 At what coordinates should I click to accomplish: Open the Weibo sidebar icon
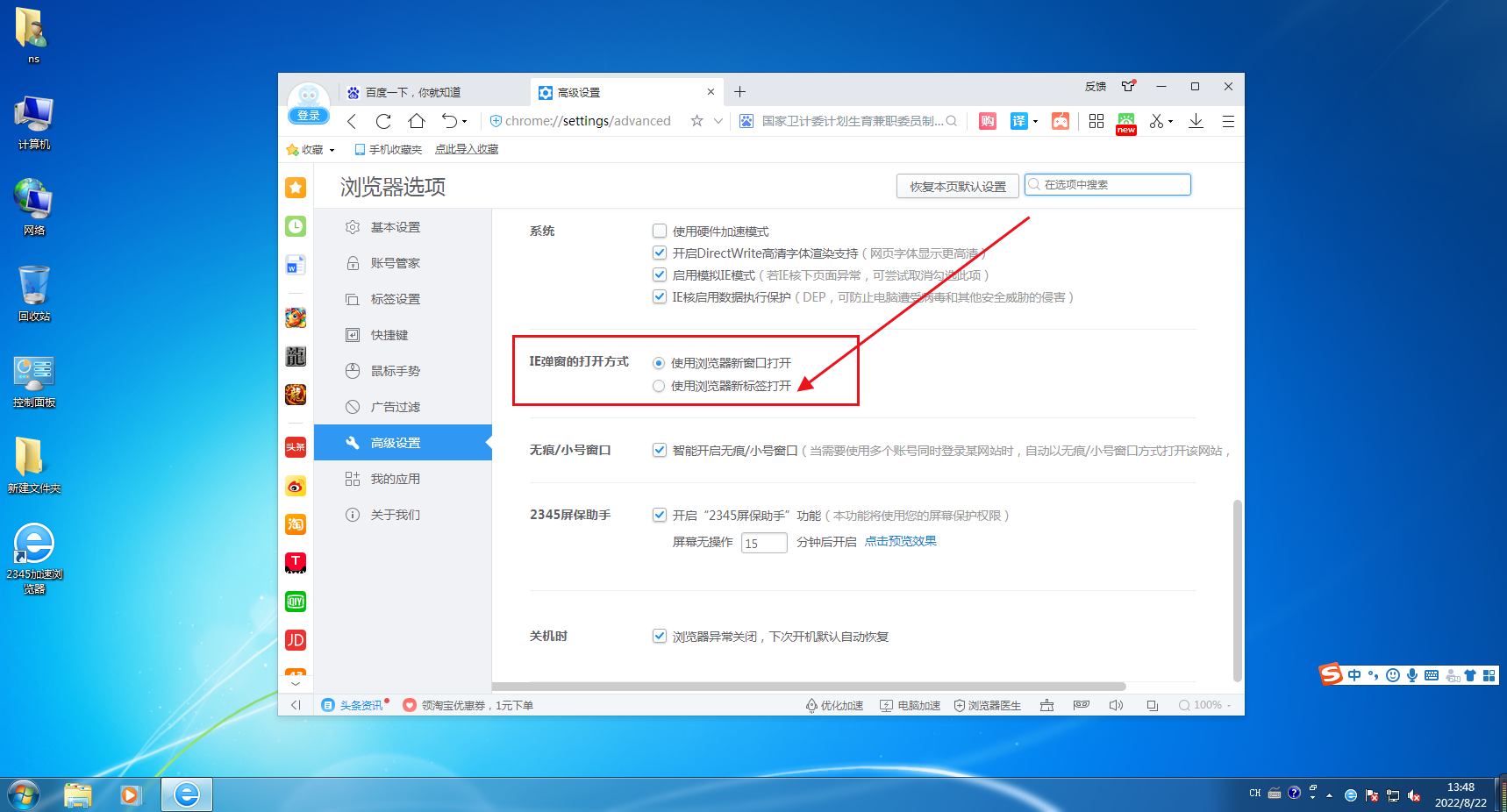[296, 486]
